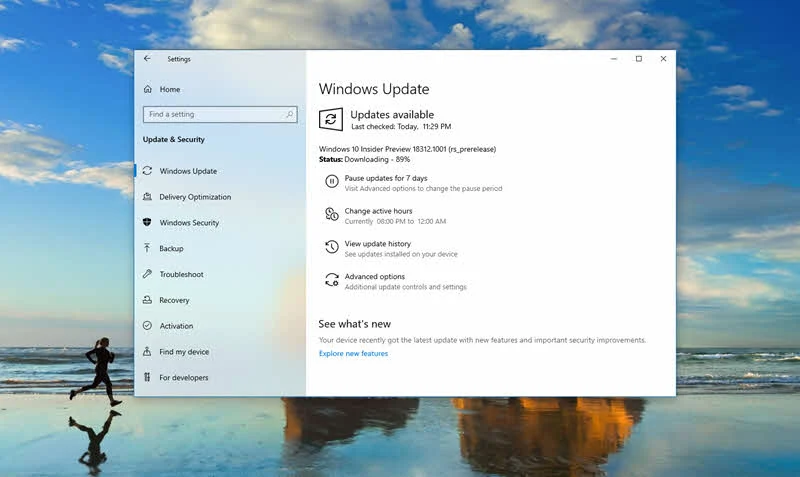This screenshot has height=477, width=800.
Task: Click the Update & Security heading
Action: (173, 139)
